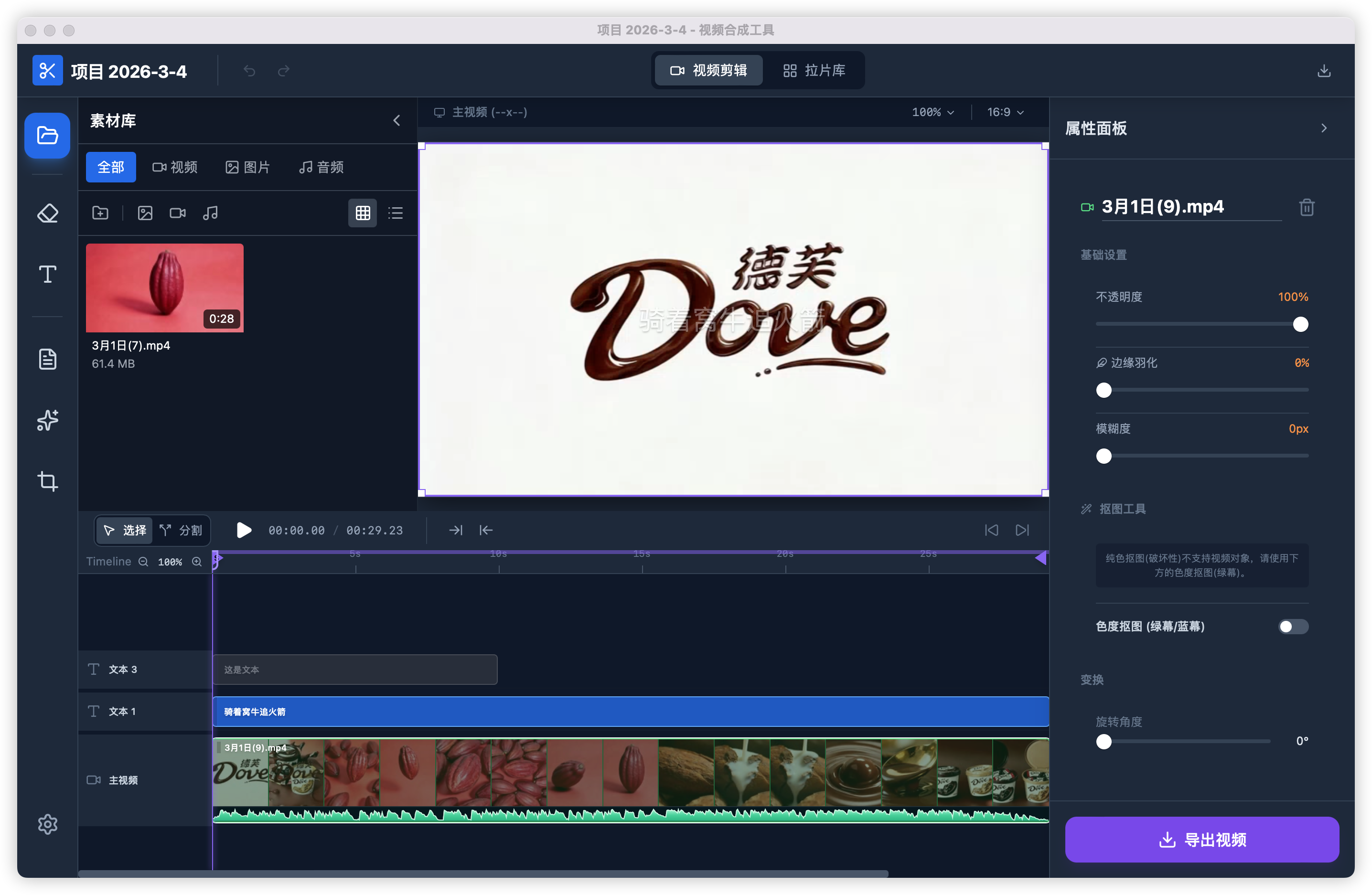The height and width of the screenshot is (895, 1372).
Task: Open the 16:9 aspect ratio dropdown
Action: (1006, 112)
